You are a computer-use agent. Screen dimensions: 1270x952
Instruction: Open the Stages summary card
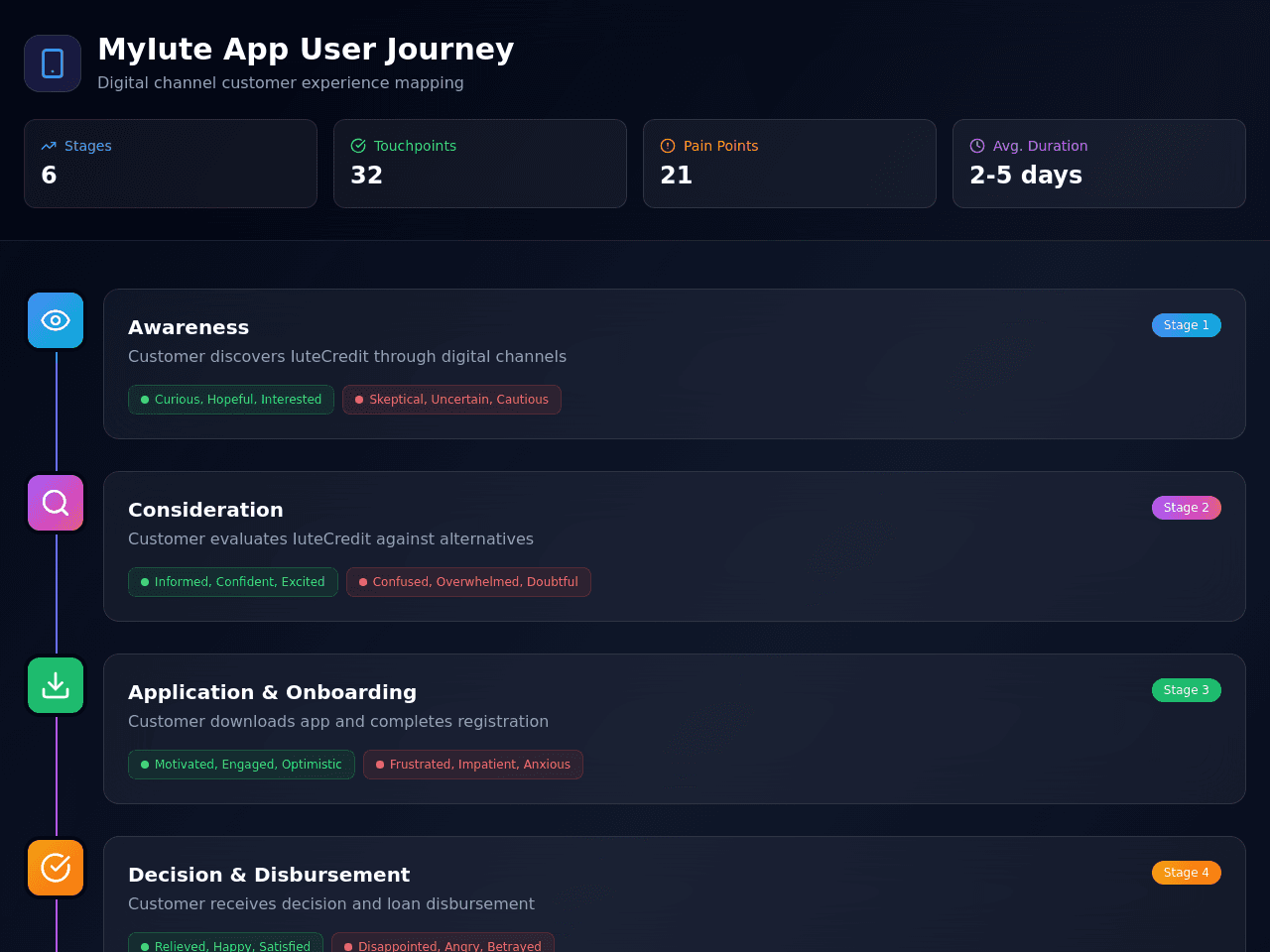[x=171, y=164]
